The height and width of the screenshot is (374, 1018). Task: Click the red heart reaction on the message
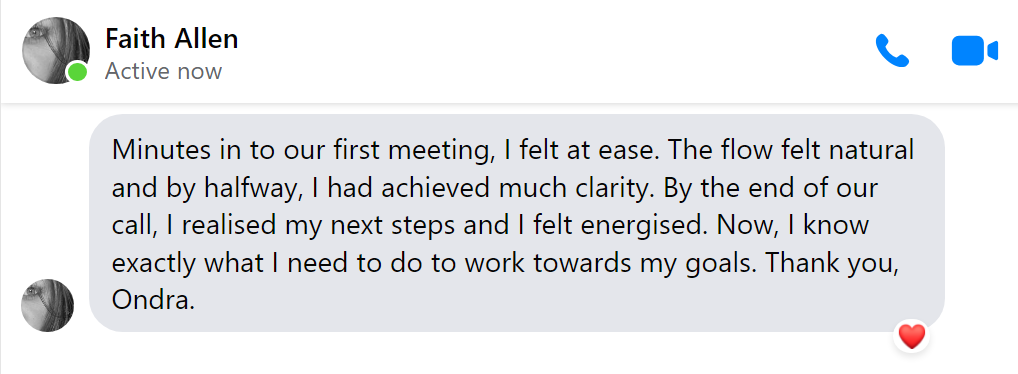tap(911, 336)
